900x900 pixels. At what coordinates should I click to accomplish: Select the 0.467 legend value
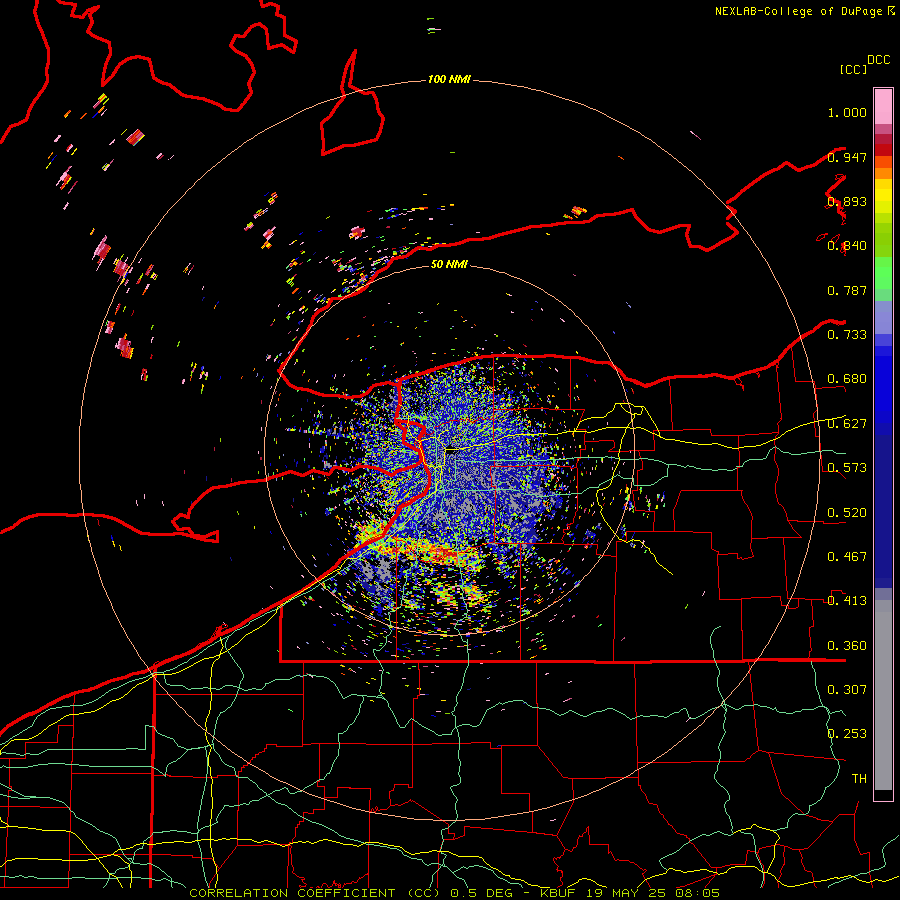[847, 556]
